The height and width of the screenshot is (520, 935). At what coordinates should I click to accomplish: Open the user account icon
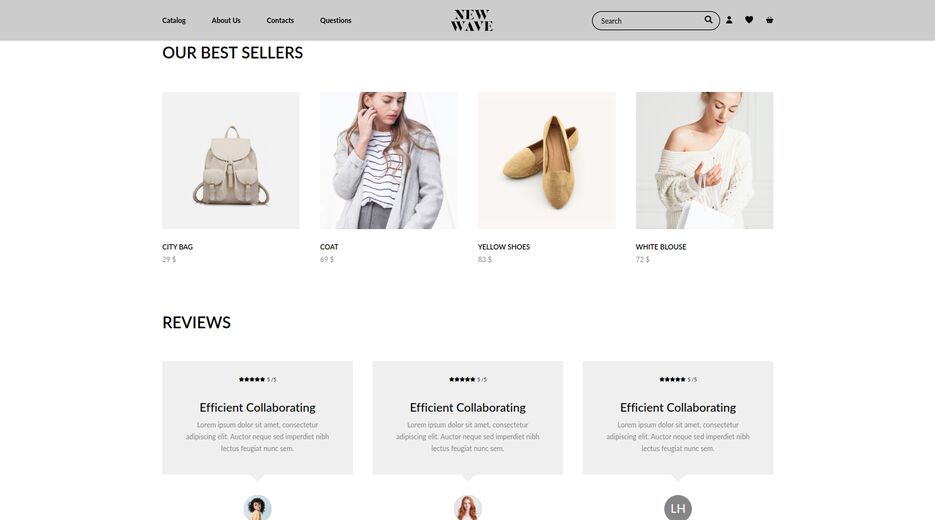click(x=729, y=20)
